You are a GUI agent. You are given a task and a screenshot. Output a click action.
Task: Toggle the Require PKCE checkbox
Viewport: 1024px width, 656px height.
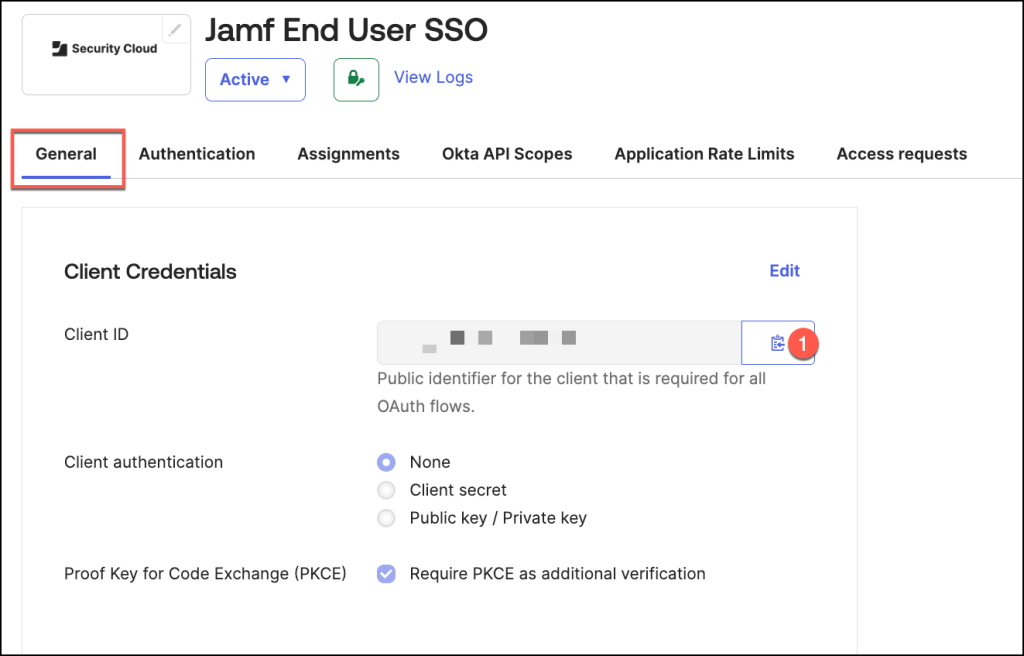click(x=386, y=574)
